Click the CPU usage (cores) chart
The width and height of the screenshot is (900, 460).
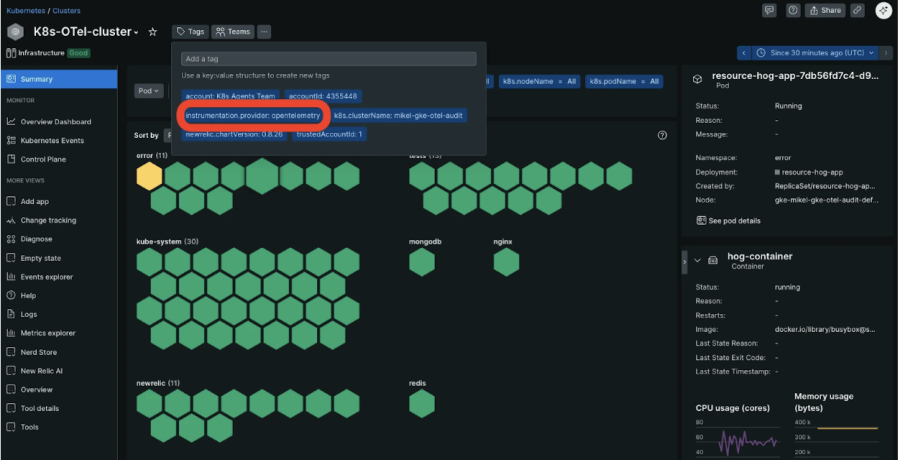coord(738,438)
